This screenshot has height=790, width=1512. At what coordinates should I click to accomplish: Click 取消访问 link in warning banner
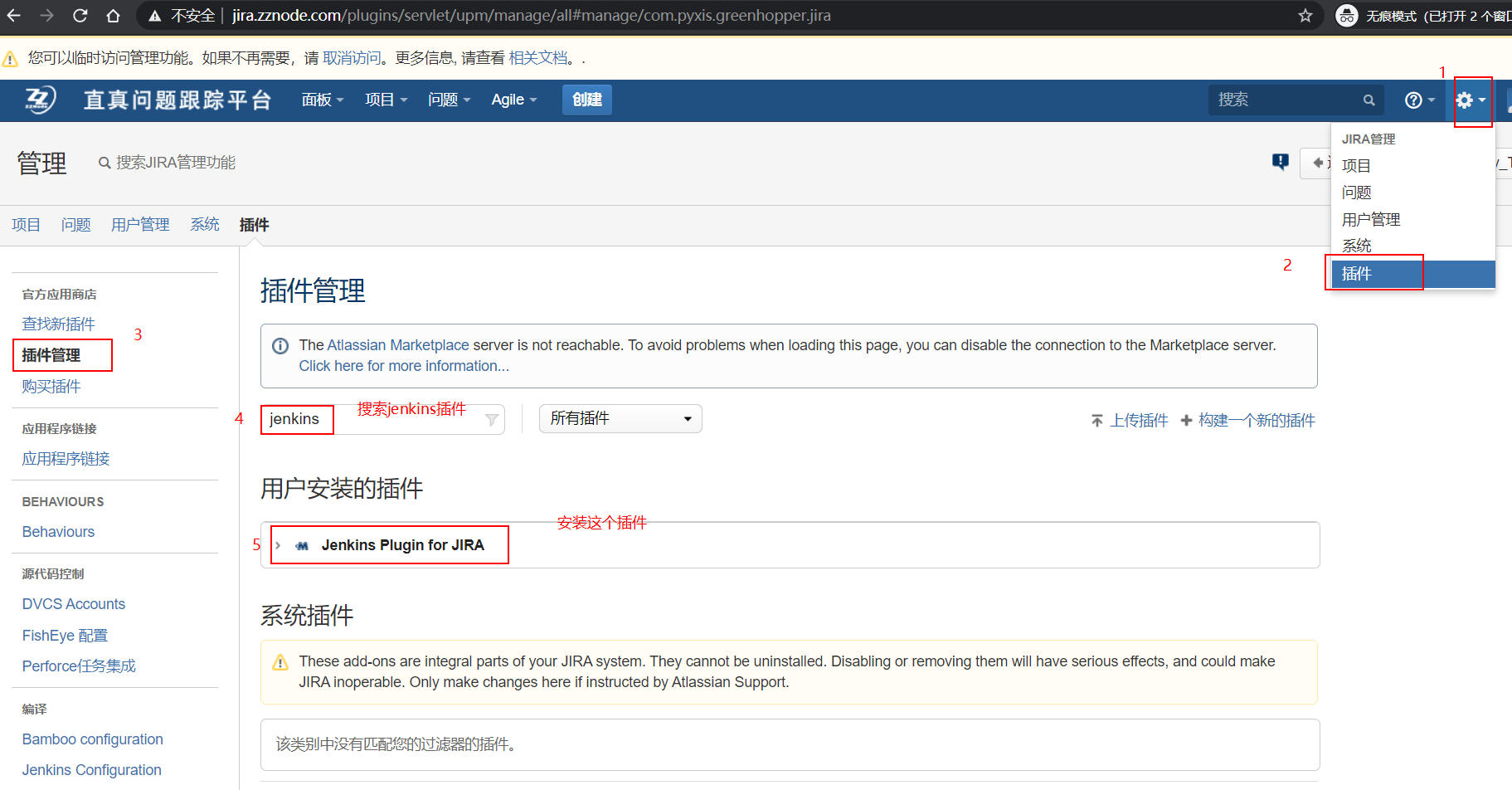[352, 58]
